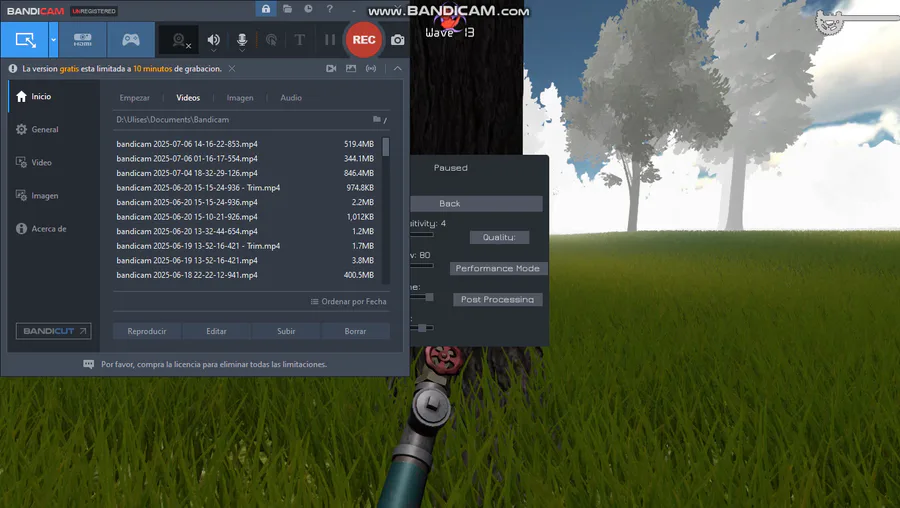The height and width of the screenshot is (508, 900).
Task: Switch to the Audio tab
Action: tap(291, 98)
